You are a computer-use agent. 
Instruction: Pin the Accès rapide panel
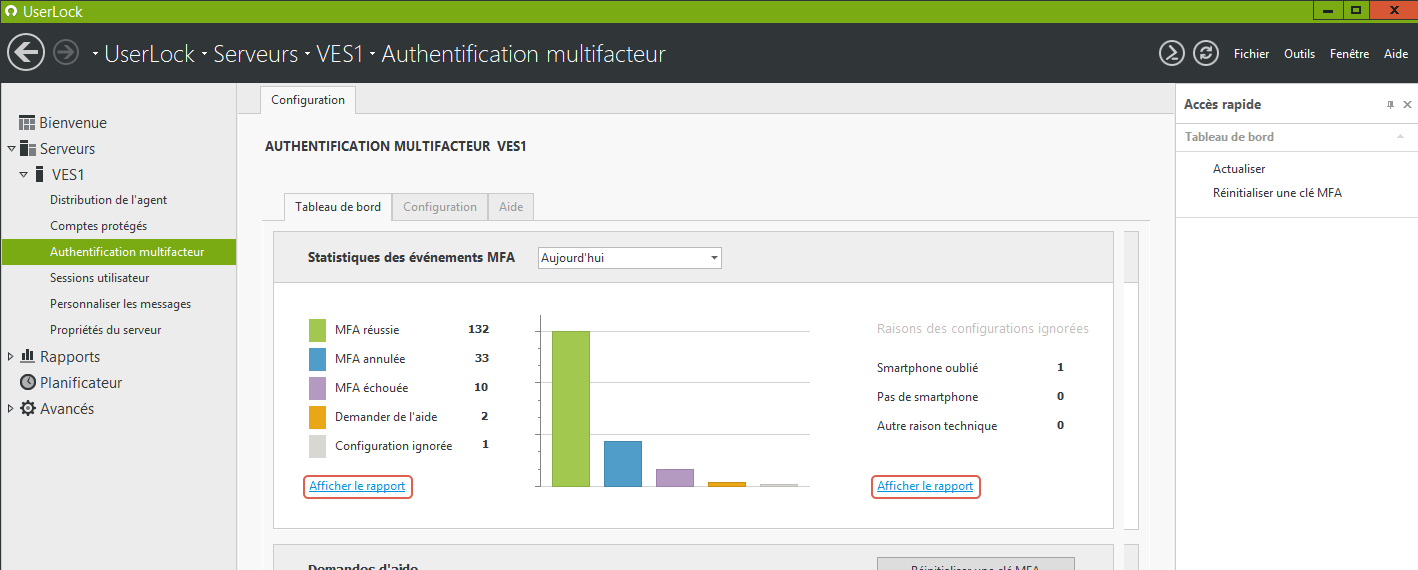pyautogui.click(x=1389, y=105)
